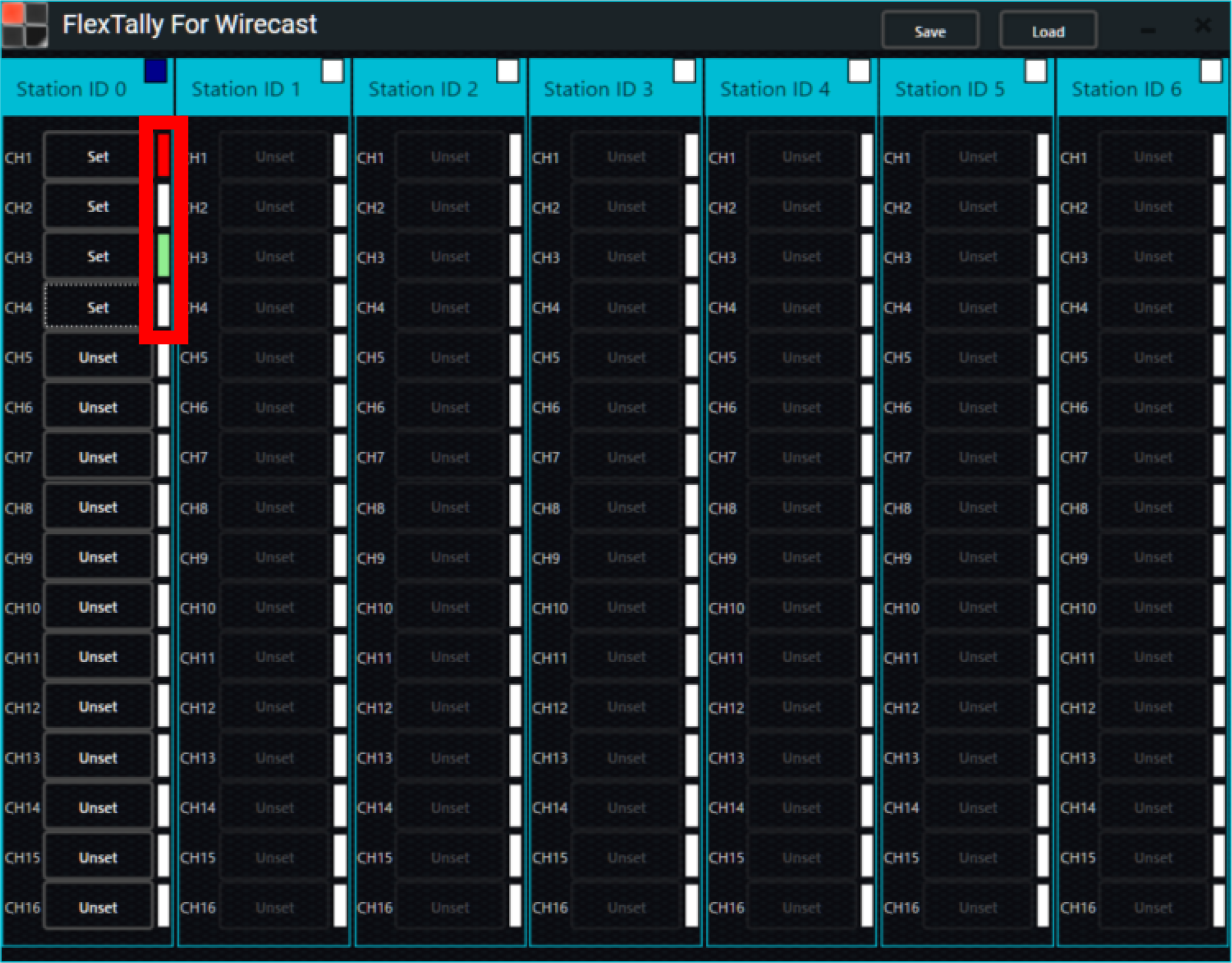Image resolution: width=1232 pixels, height=963 pixels.
Task: Click Station ID 5's tally strip for CH16
Action: click(1042, 907)
